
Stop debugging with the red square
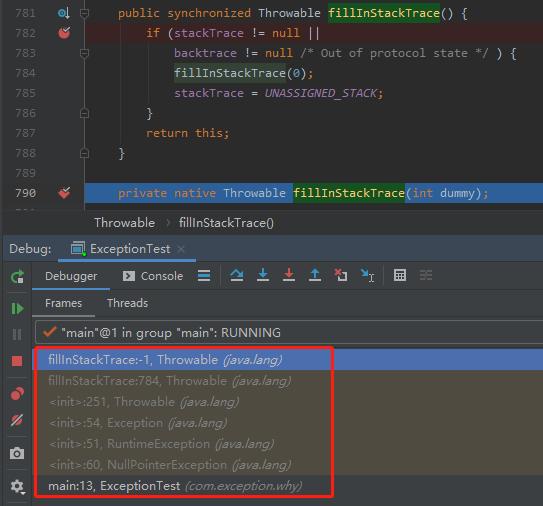click(x=17, y=361)
